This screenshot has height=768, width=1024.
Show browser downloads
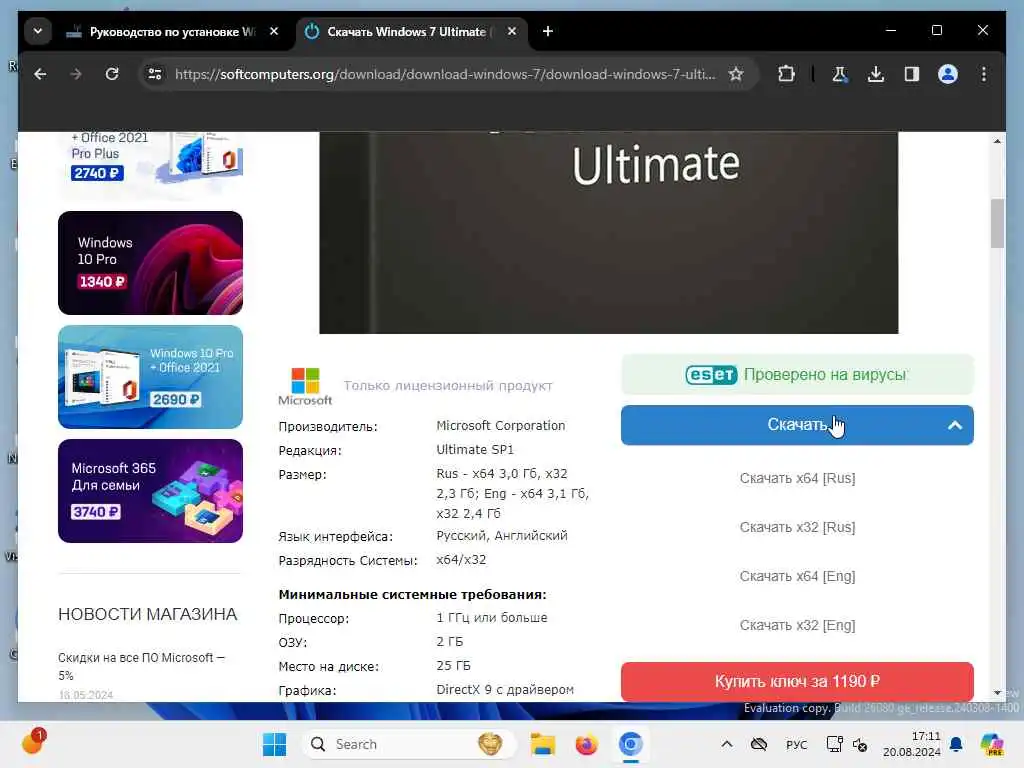(876, 74)
